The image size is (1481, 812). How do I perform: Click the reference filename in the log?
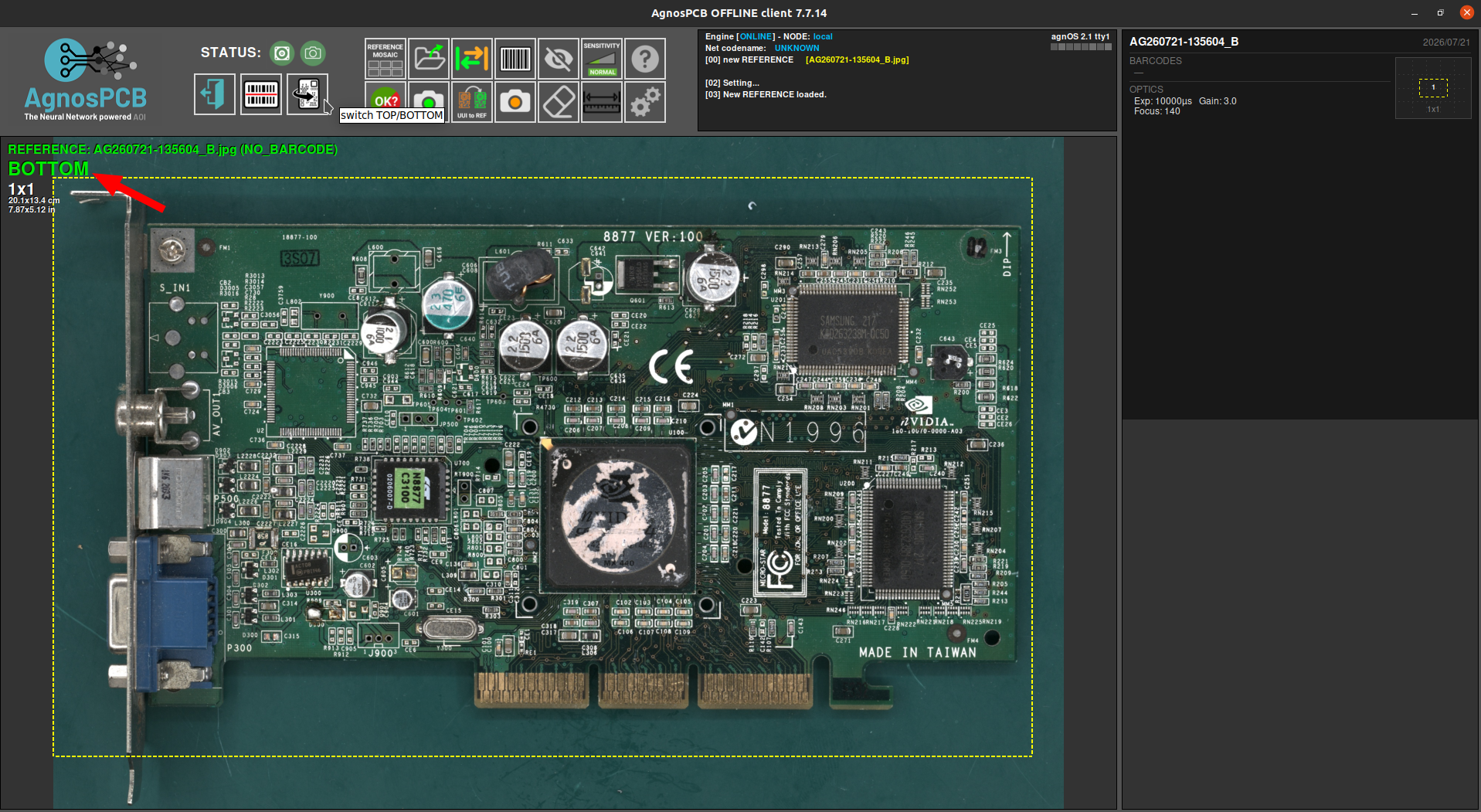(858, 59)
